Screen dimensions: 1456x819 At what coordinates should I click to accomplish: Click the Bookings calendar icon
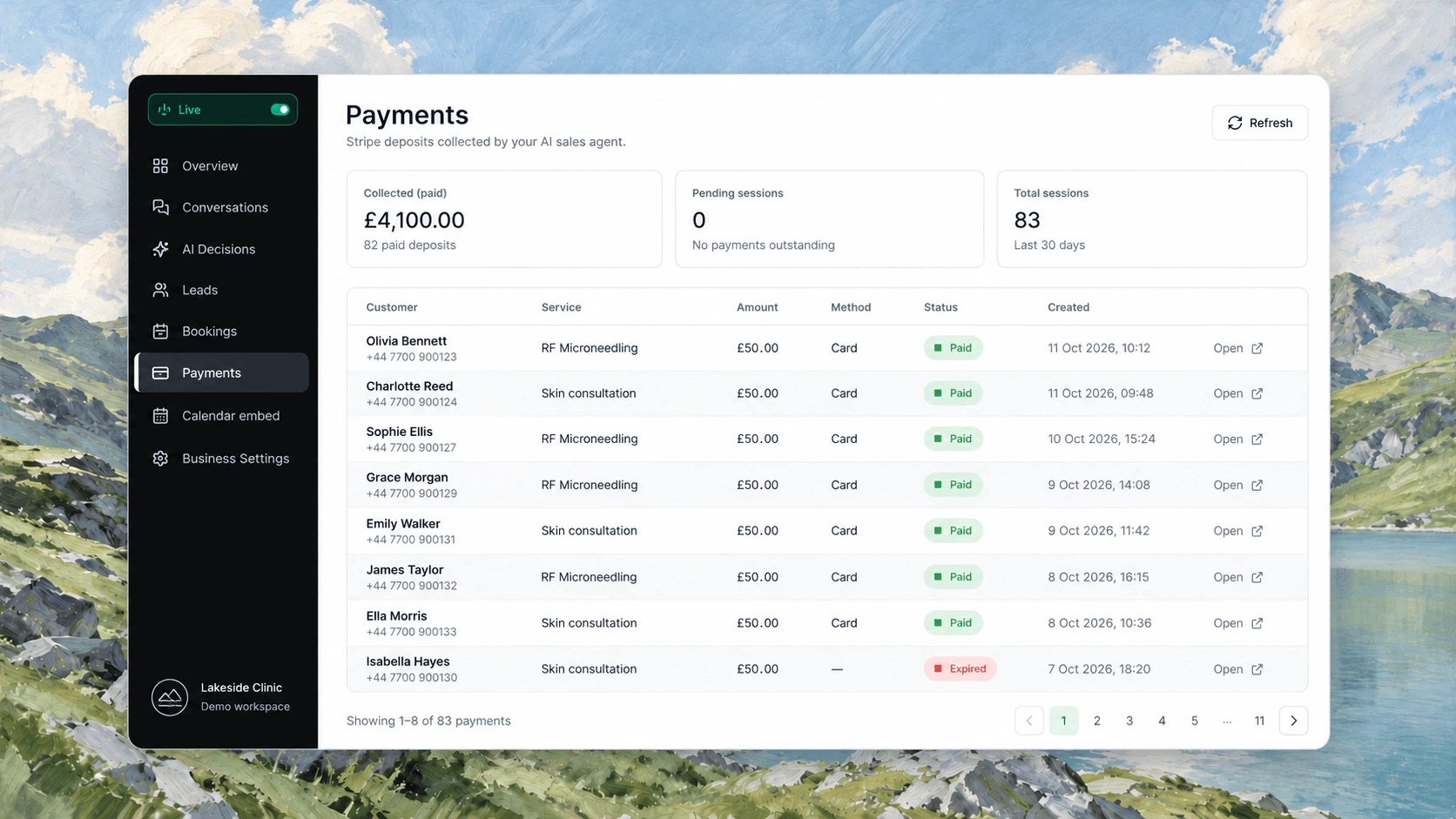point(160,331)
